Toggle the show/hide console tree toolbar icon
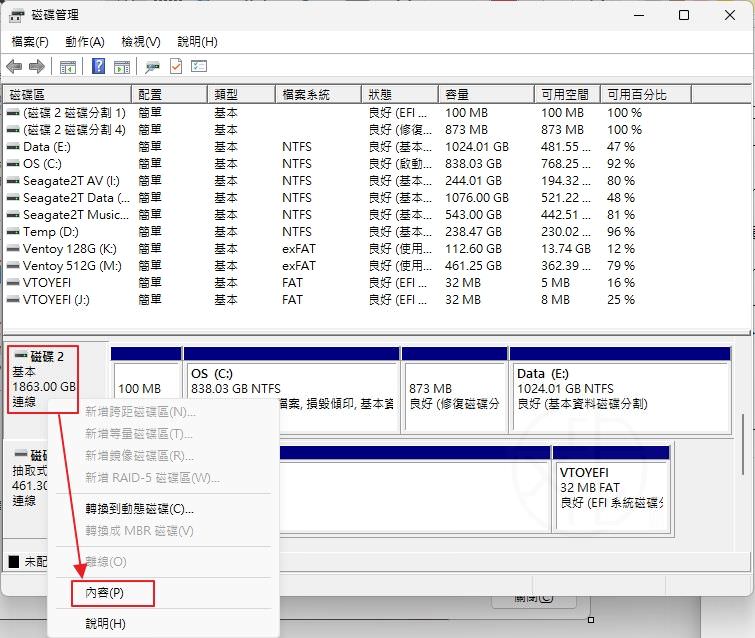The width and height of the screenshot is (755, 638). point(68,67)
